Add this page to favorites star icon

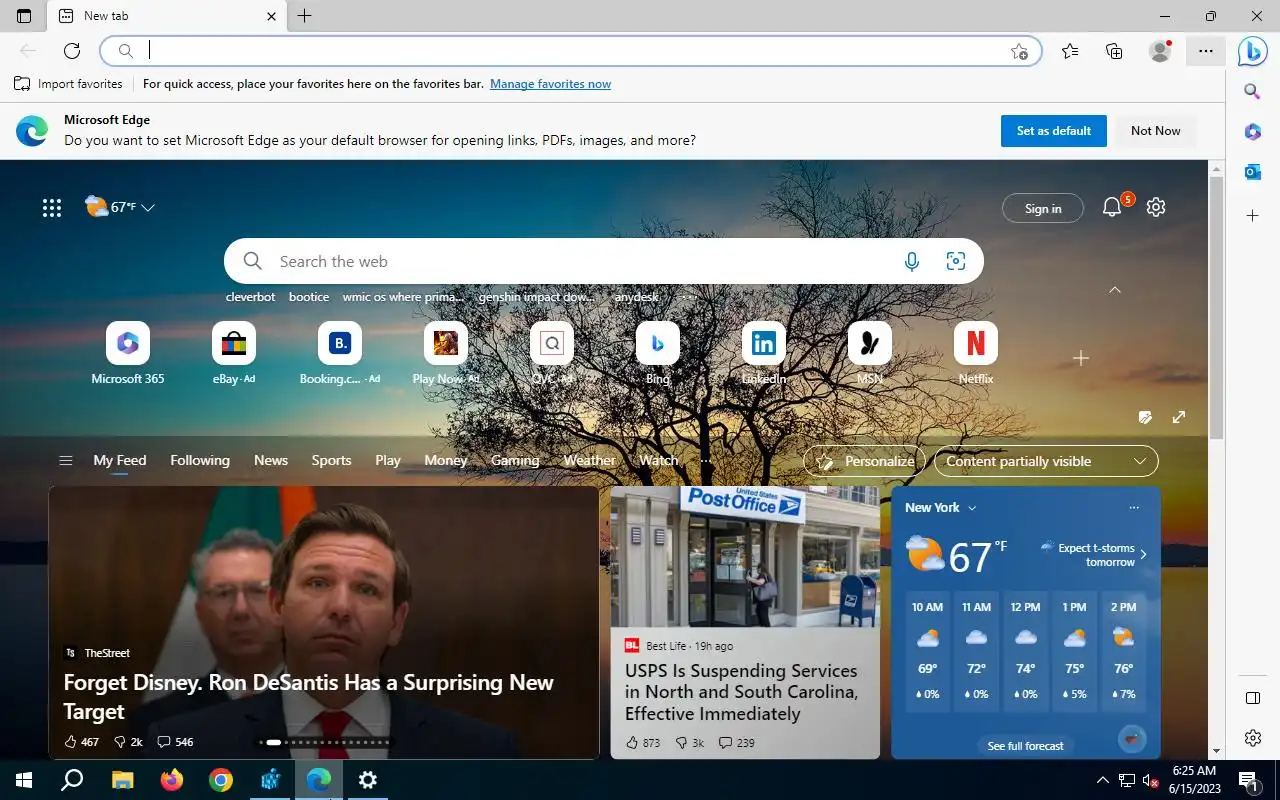1019,51
